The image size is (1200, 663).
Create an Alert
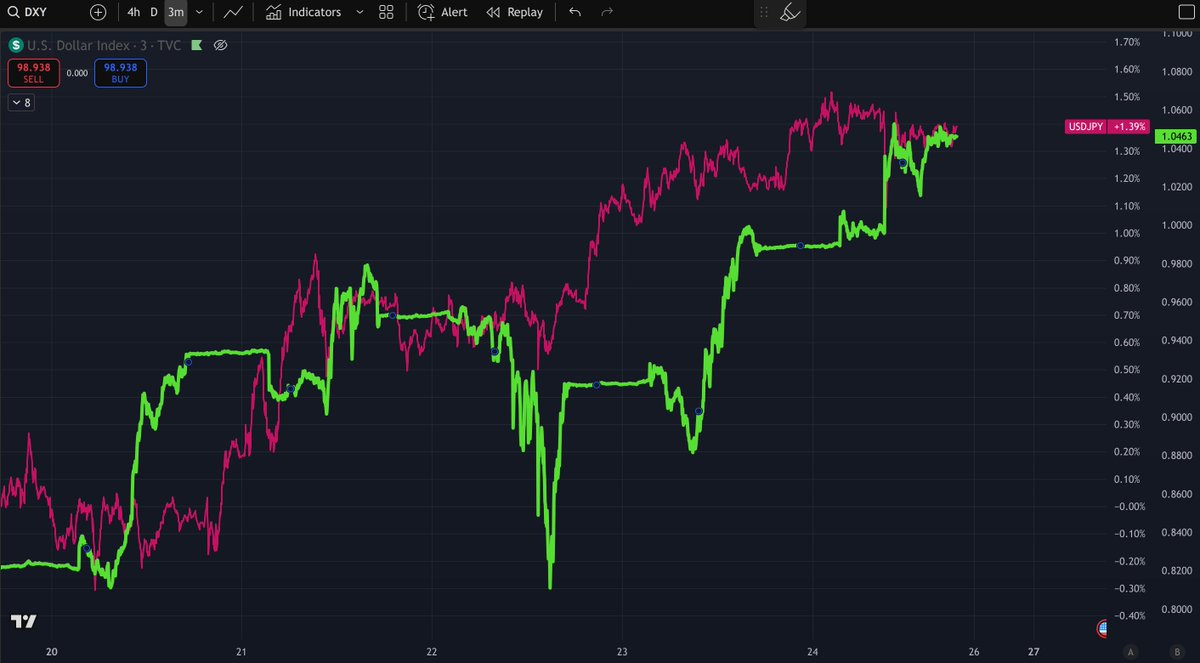(442, 12)
